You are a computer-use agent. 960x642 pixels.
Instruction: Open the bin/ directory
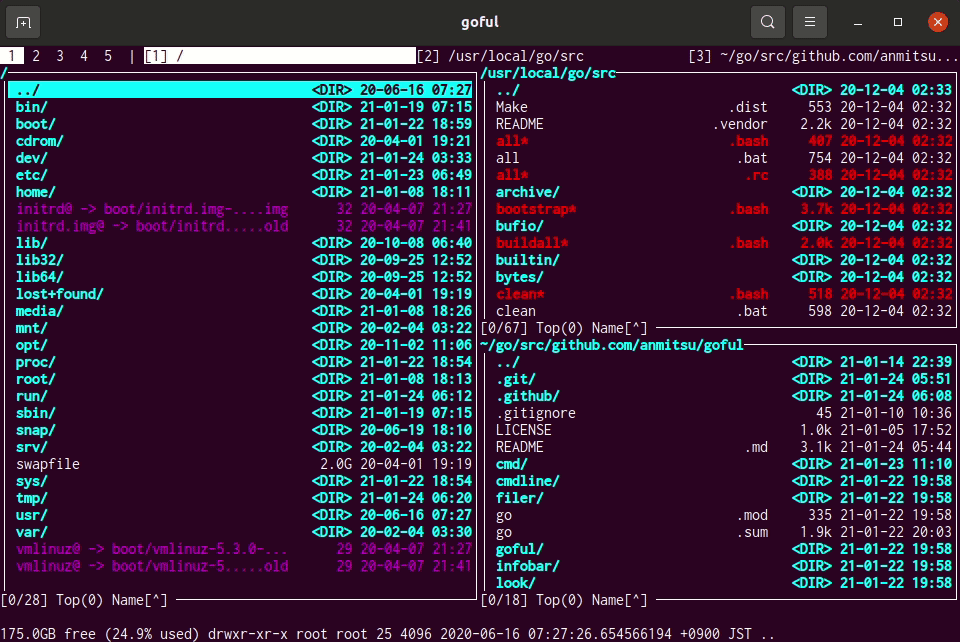pyautogui.click(x=244, y=107)
